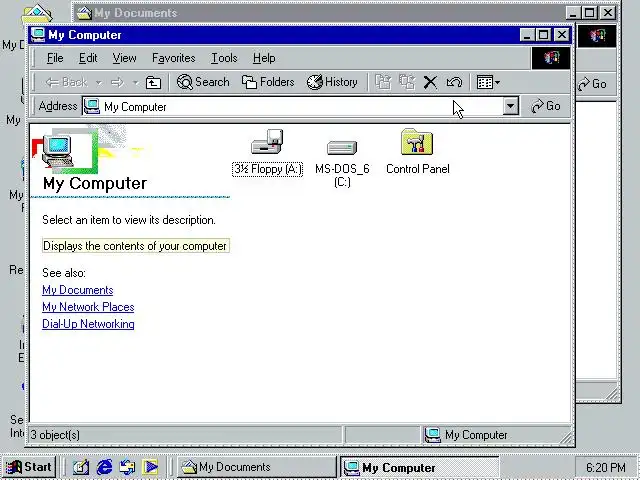This screenshot has height=480, width=640.
Task: Go back using the Back toolbar button
Action: pyautogui.click(x=67, y=82)
